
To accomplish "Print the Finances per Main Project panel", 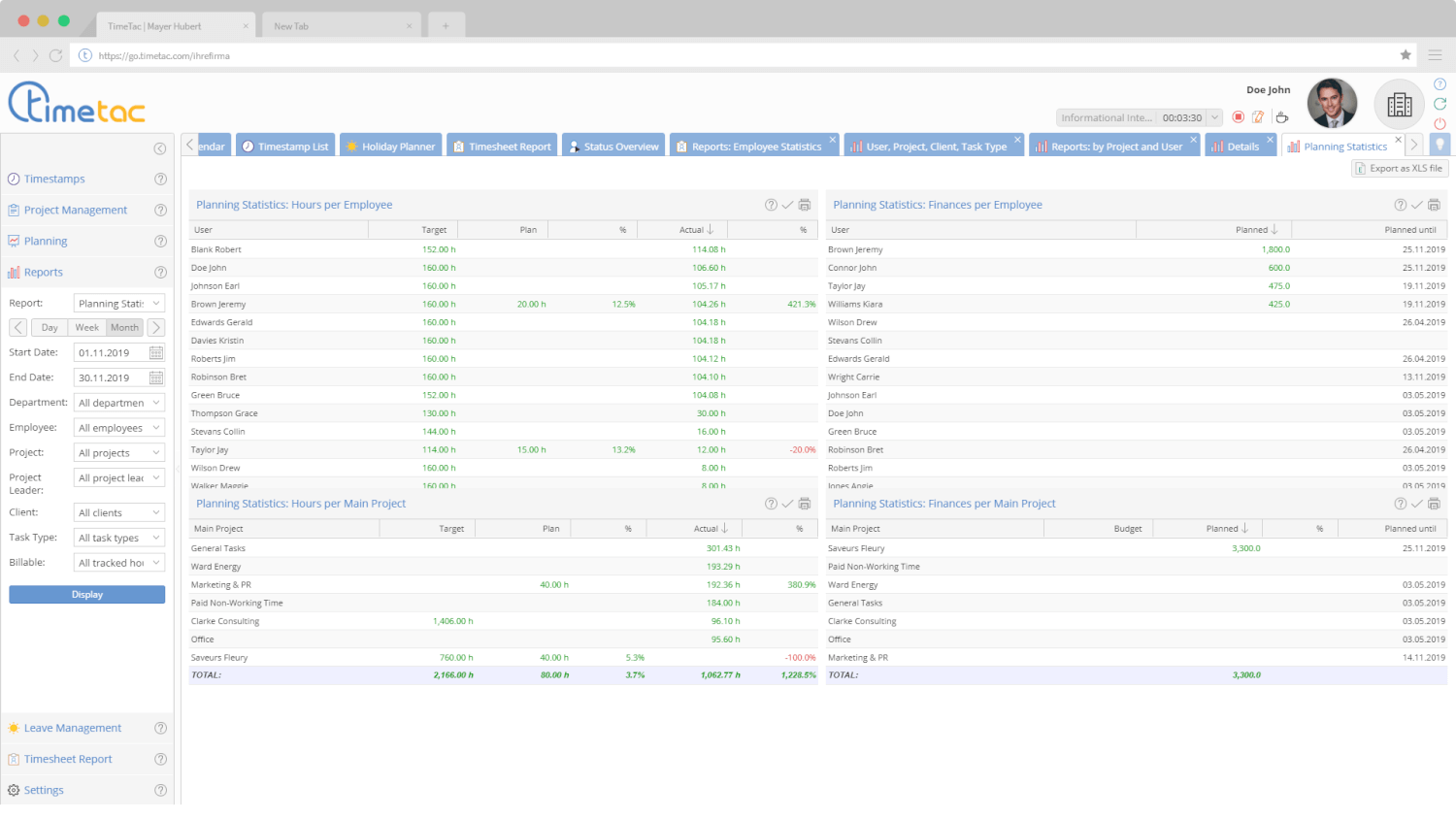I will coord(1434,504).
